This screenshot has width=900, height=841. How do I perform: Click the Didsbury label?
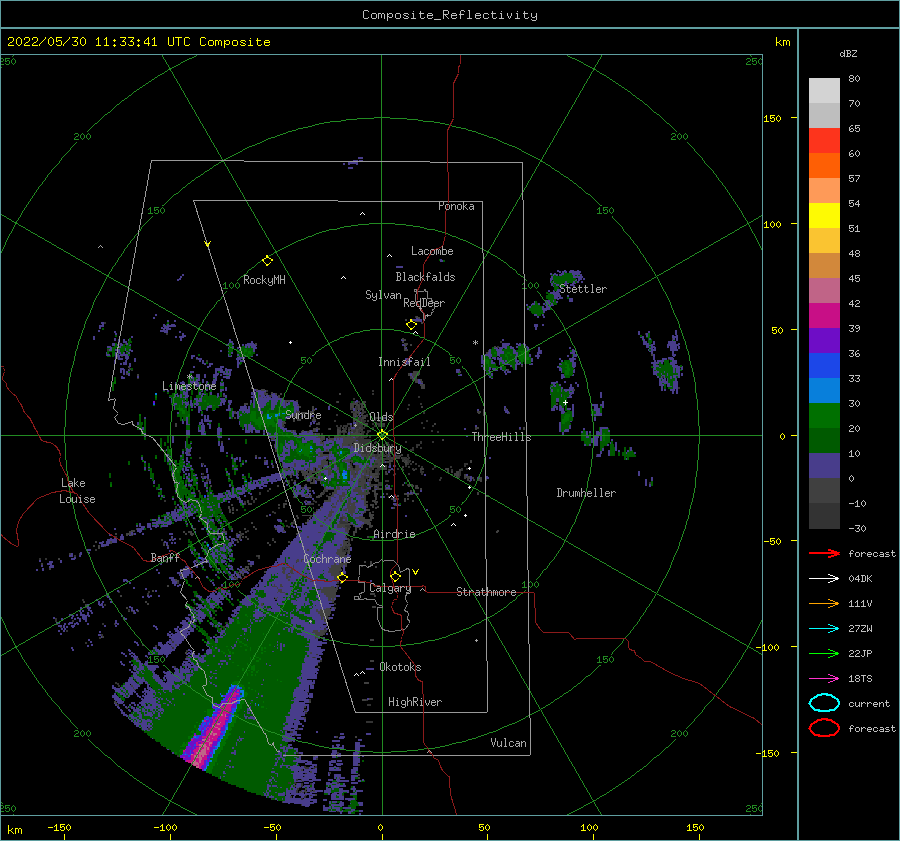pos(378,448)
